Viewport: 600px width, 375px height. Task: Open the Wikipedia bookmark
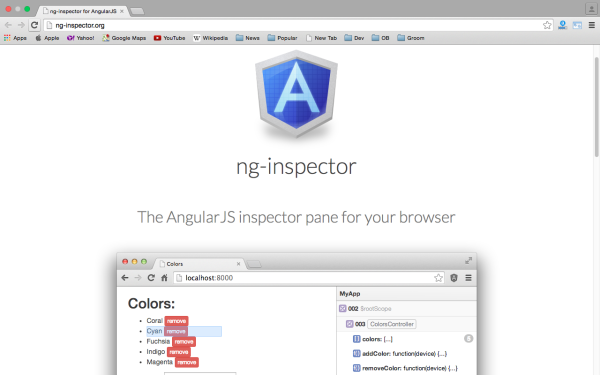210,38
